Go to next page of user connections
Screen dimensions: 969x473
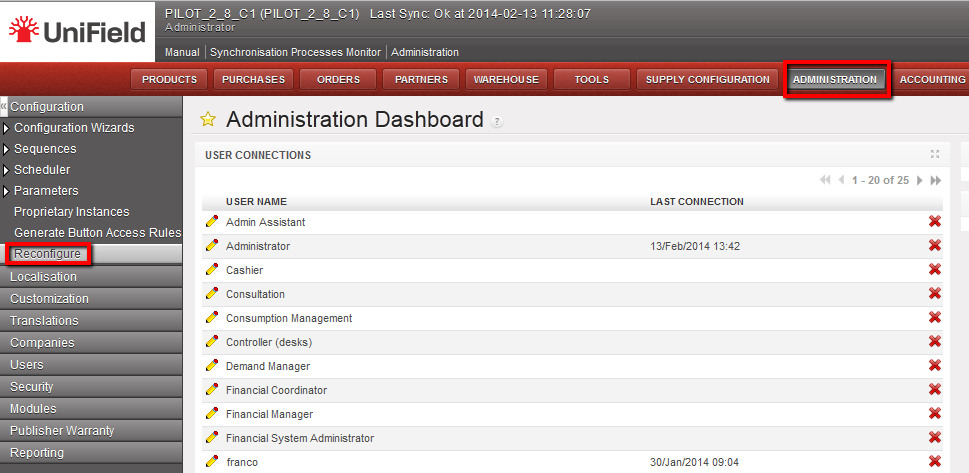coord(920,180)
